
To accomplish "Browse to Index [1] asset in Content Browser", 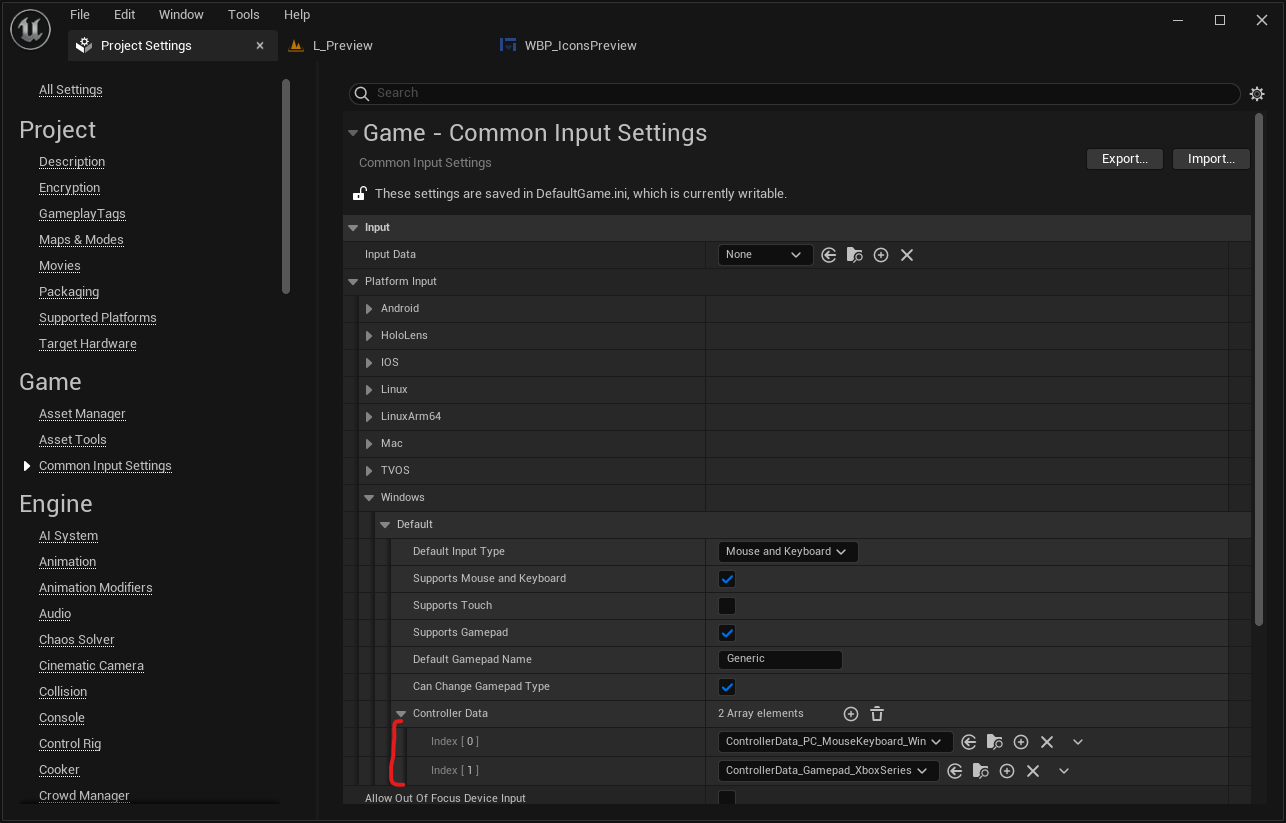I will (981, 771).
